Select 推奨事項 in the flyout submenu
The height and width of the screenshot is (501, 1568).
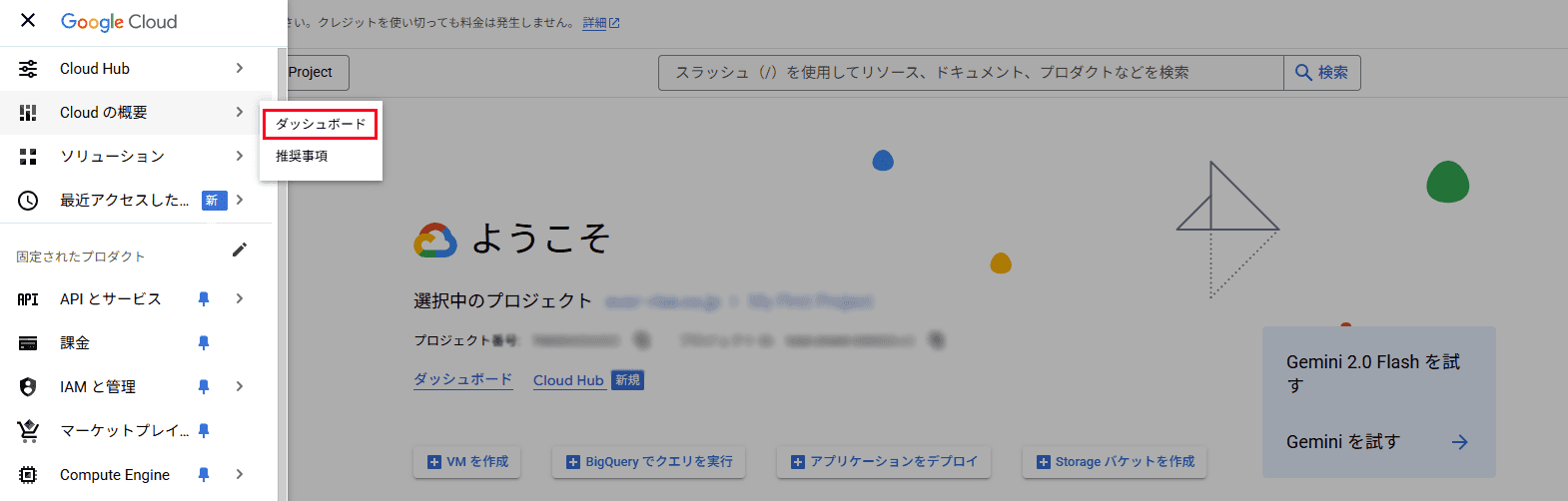(321, 156)
